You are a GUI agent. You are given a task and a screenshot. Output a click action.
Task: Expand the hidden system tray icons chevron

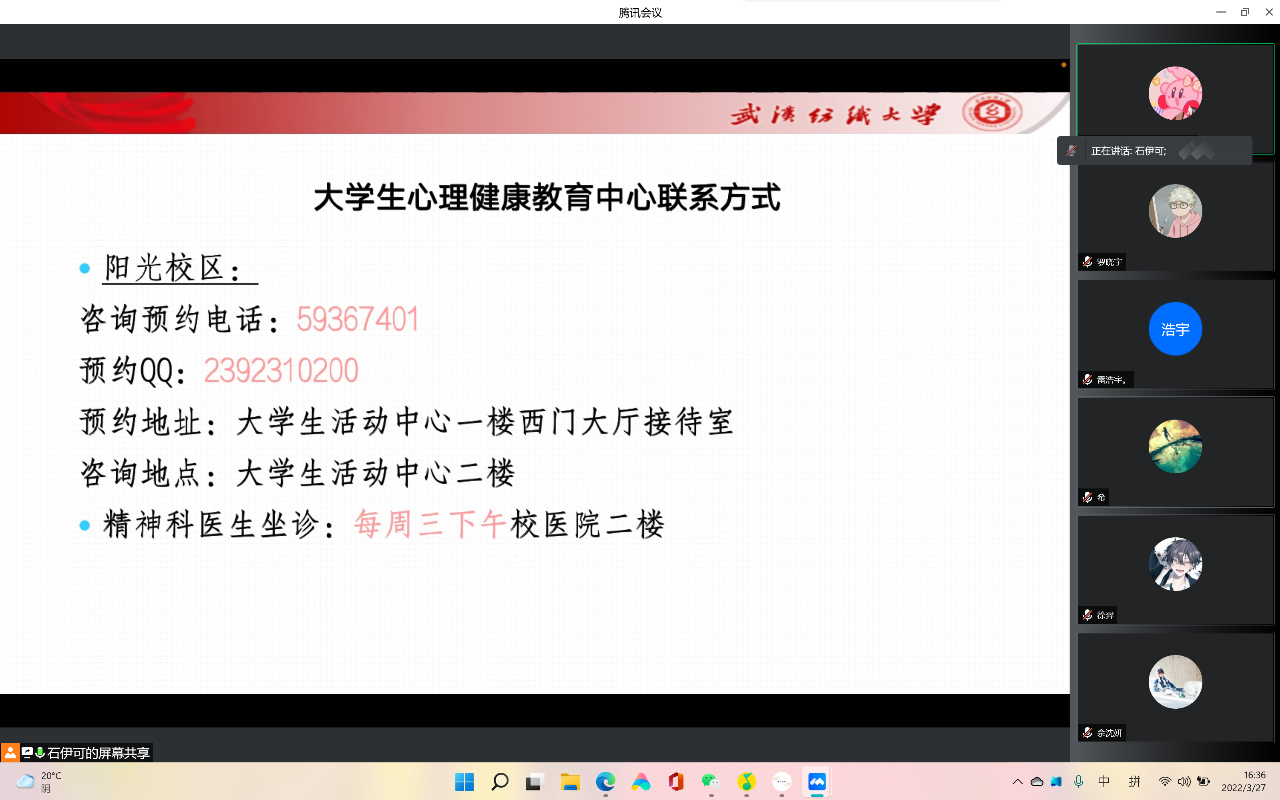[x=1018, y=781]
